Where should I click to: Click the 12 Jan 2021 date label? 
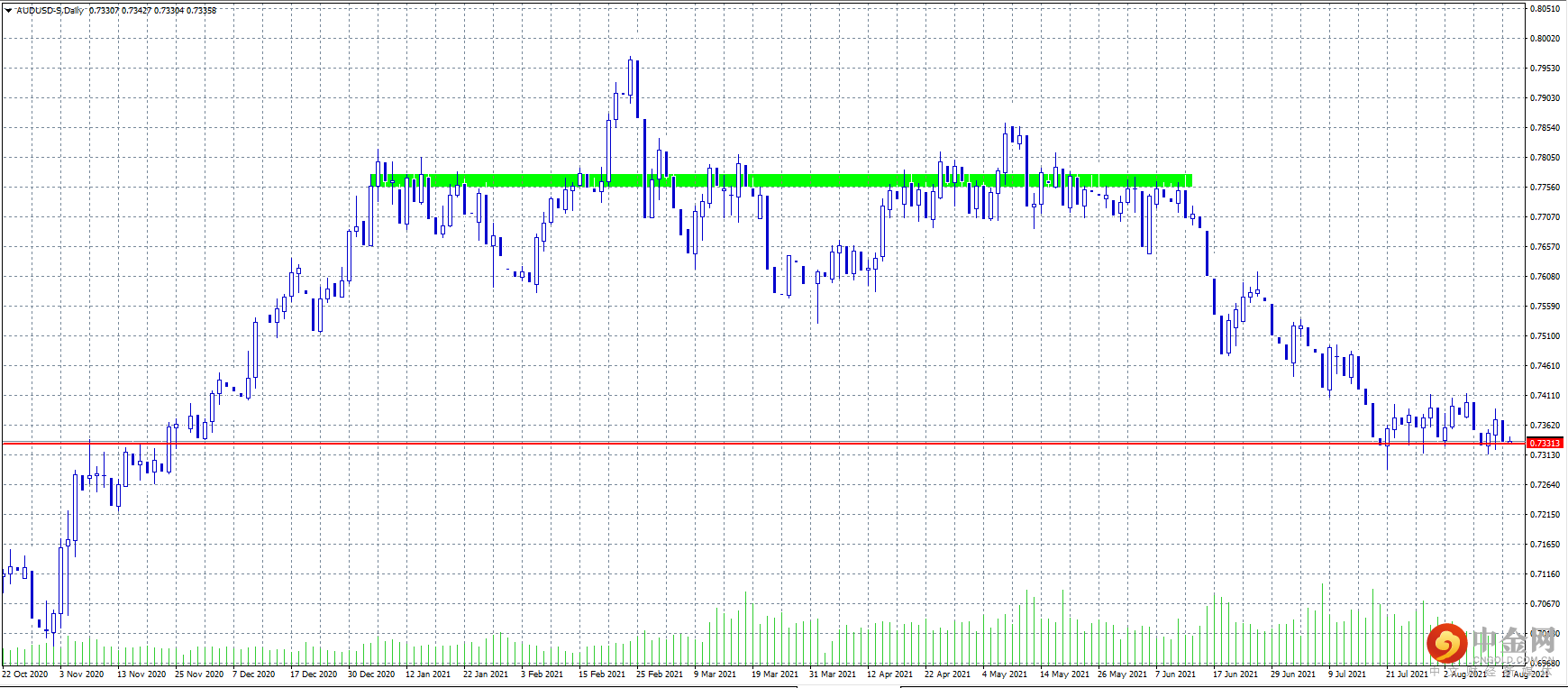tap(428, 674)
